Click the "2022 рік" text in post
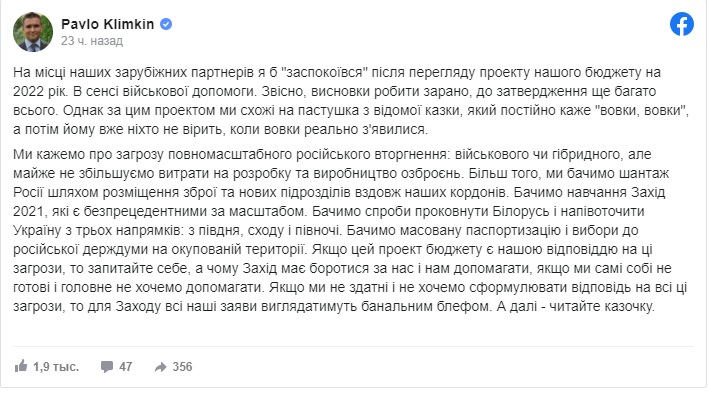Viewport: 708px width, 393px height. [x=39, y=92]
